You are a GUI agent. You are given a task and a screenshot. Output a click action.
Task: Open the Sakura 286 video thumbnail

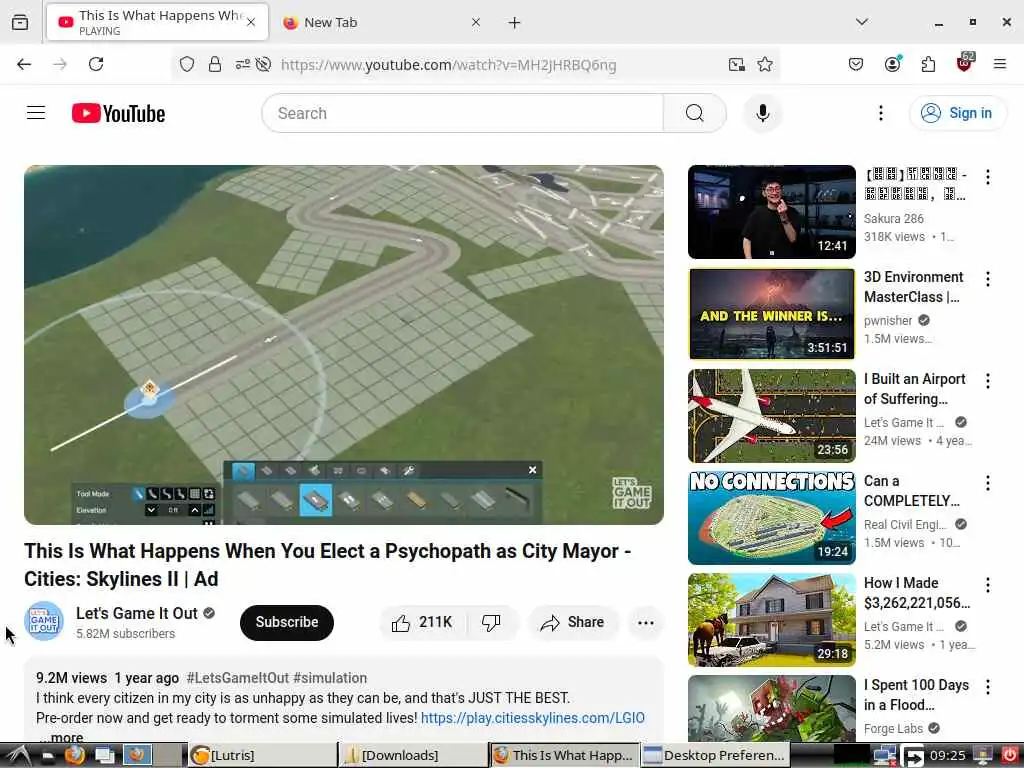point(771,212)
